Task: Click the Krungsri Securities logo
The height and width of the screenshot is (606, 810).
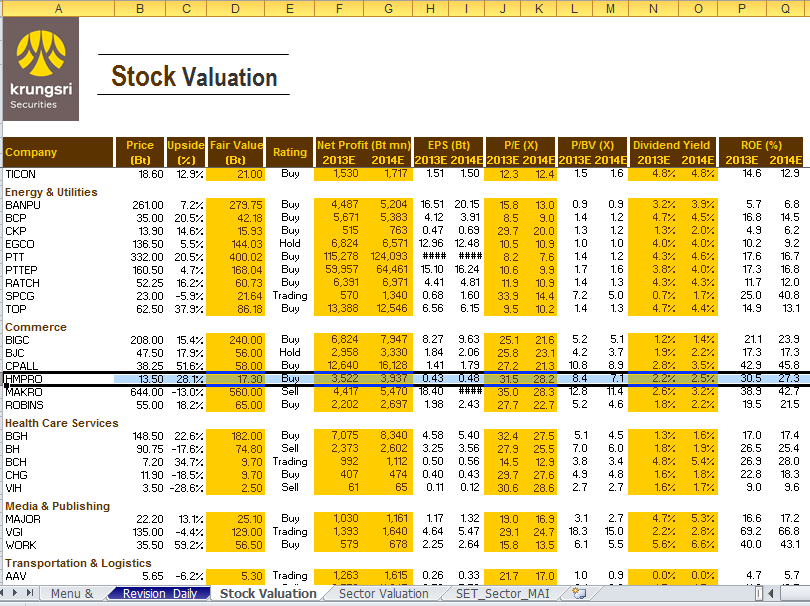Action: [41, 69]
